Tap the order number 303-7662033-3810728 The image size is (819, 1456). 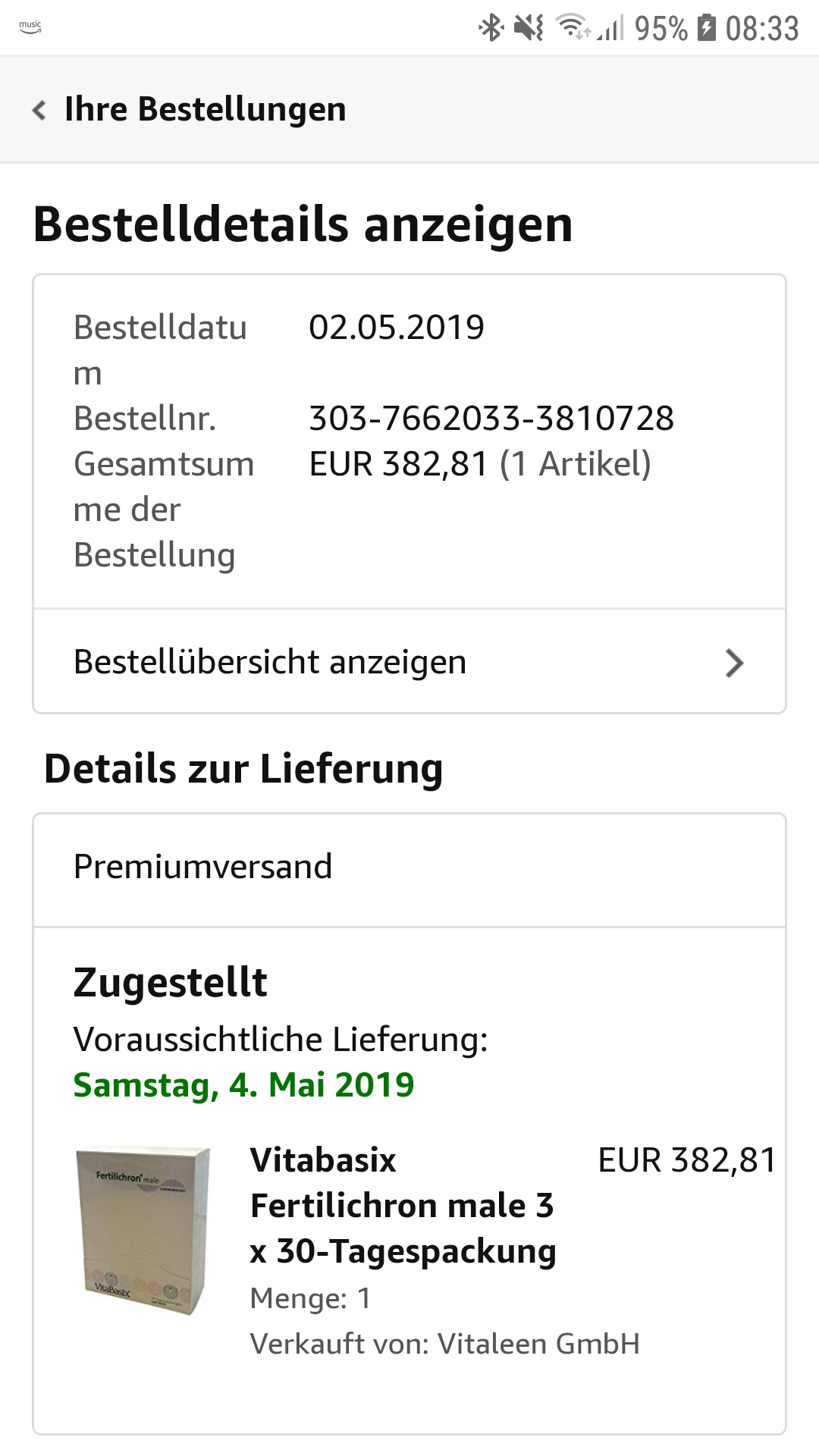tap(491, 419)
